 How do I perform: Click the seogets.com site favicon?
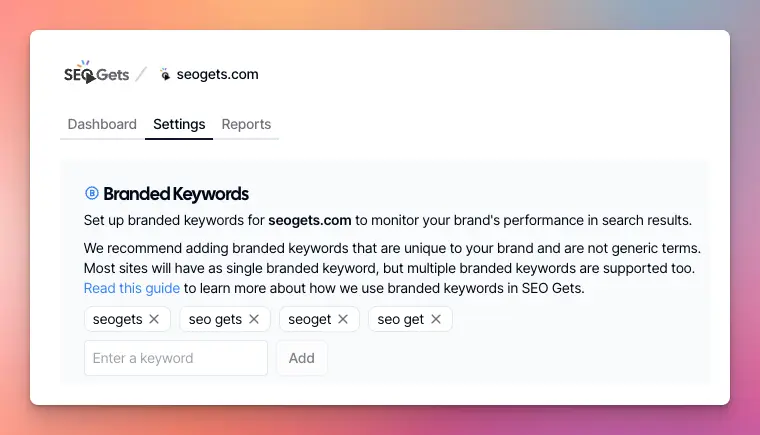click(165, 74)
